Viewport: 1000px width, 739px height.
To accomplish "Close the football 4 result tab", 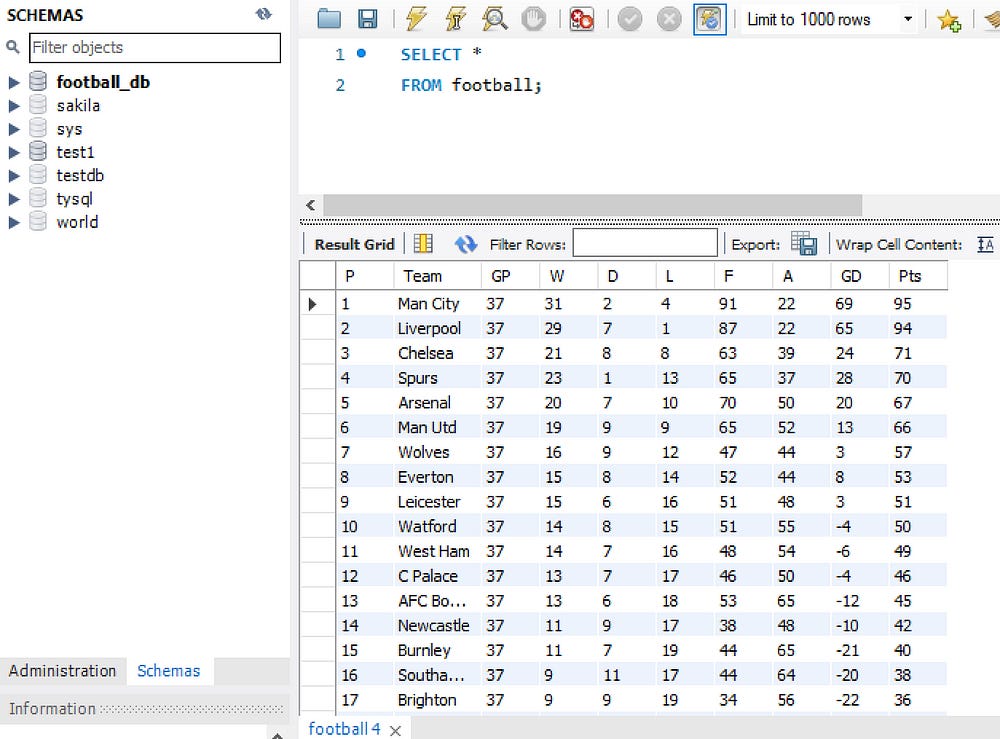I will (x=395, y=731).
